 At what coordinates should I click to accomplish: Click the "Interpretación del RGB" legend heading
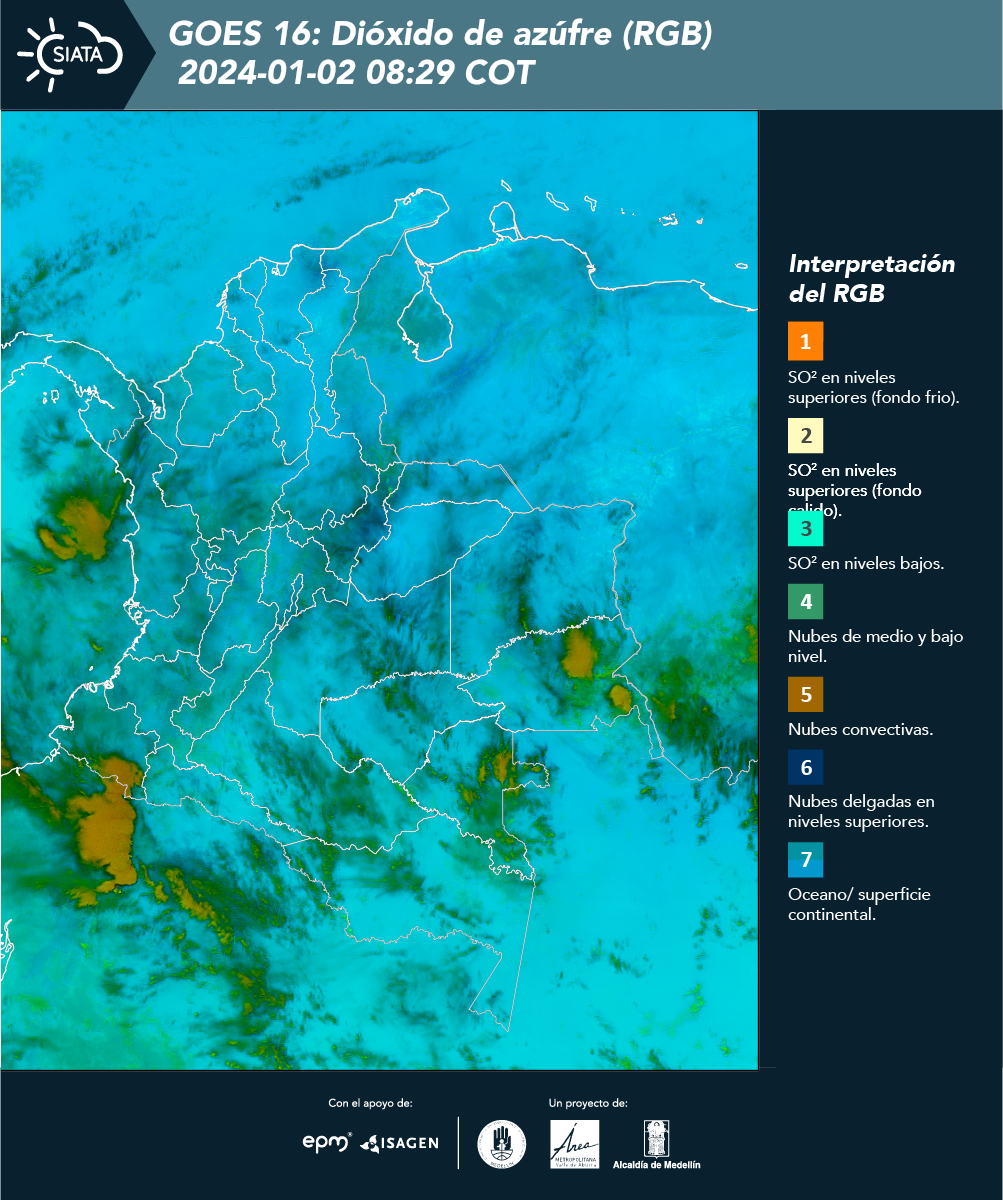click(872, 279)
